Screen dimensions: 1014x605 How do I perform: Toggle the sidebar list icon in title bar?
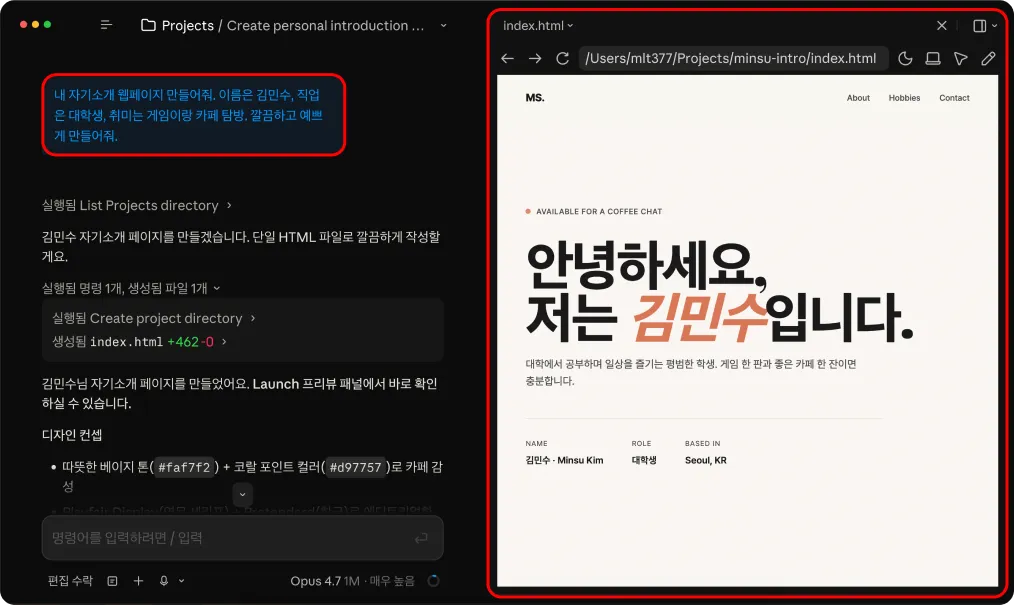pos(107,25)
